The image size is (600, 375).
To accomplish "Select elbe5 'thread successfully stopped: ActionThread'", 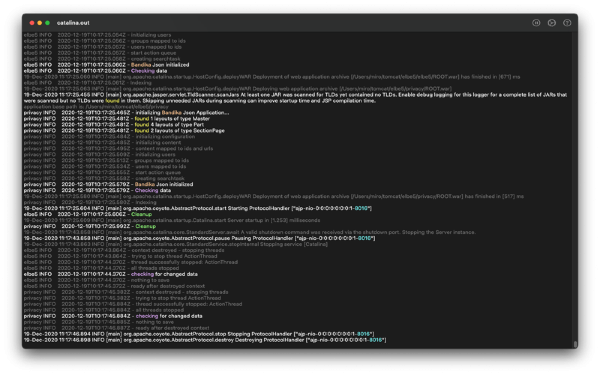I will (131, 262).
